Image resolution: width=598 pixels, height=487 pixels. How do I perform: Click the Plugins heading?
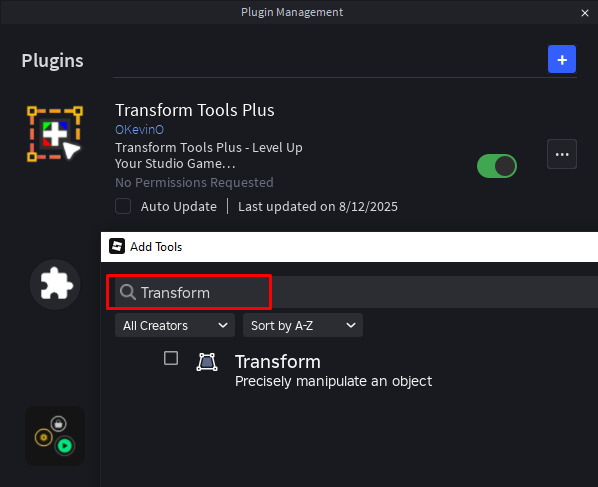tap(52, 61)
